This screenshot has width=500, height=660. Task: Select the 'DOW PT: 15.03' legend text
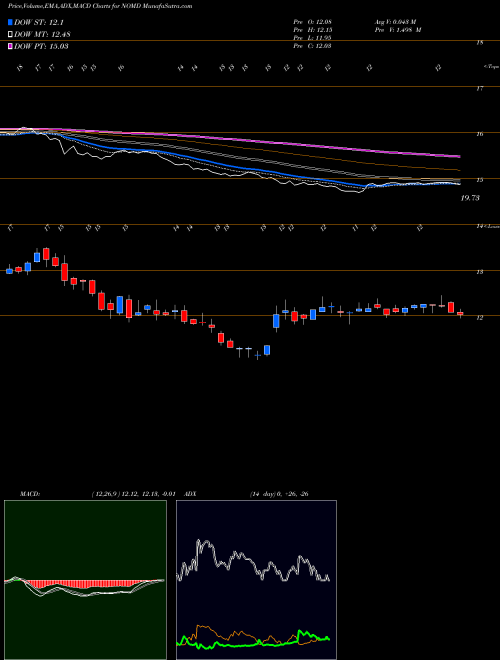pyautogui.click(x=41, y=46)
